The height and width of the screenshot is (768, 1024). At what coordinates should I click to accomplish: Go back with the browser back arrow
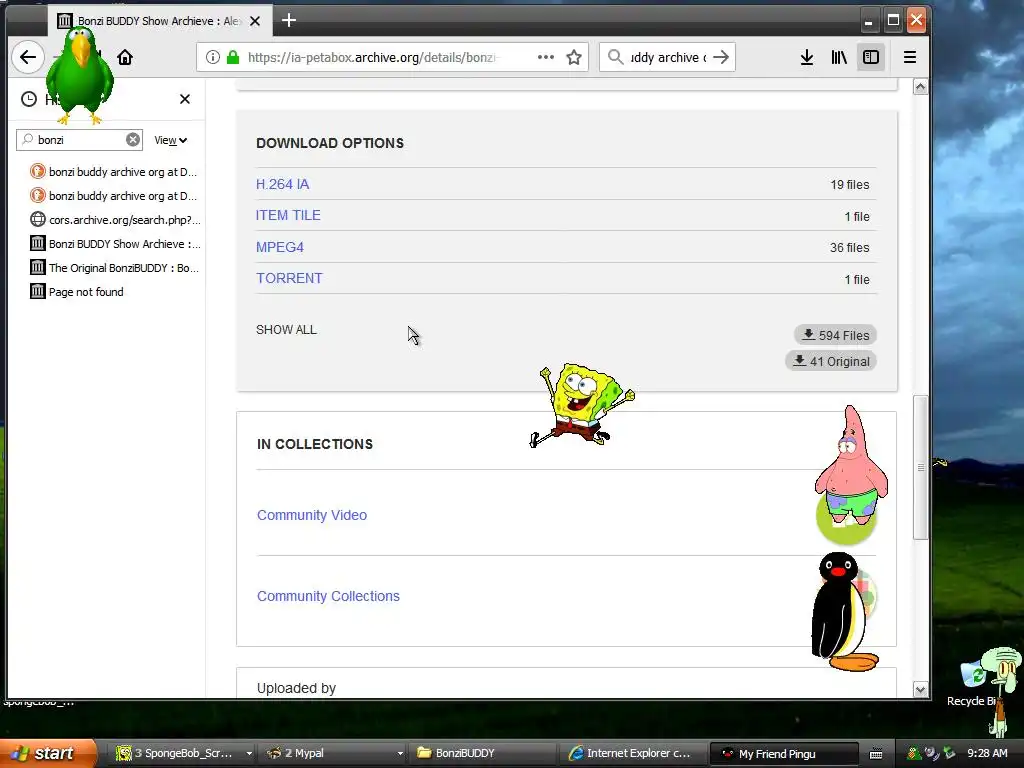point(27,57)
